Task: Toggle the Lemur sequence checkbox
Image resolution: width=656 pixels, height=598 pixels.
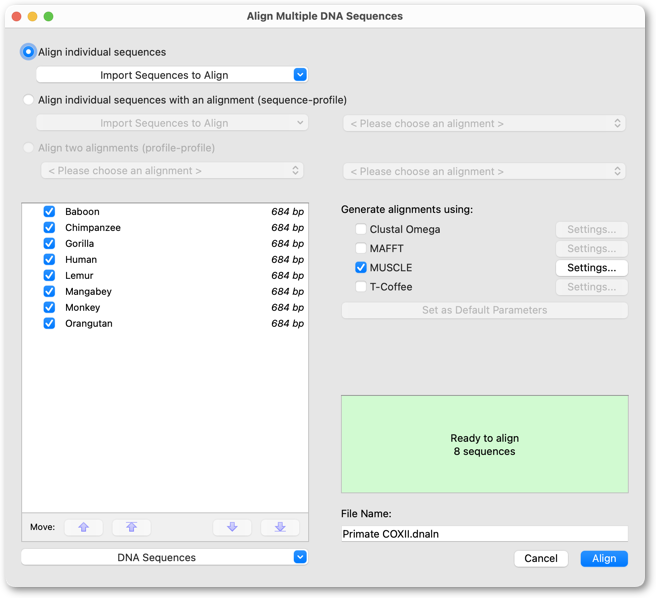Action: tap(49, 275)
